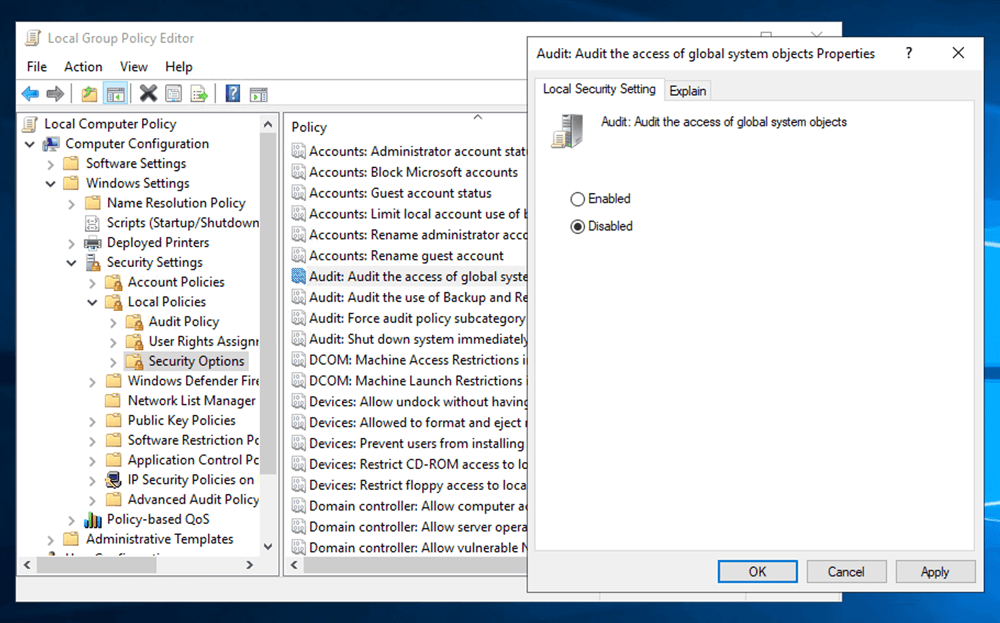
Task: Click the Back arrow in the toolbar
Action: 30,94
